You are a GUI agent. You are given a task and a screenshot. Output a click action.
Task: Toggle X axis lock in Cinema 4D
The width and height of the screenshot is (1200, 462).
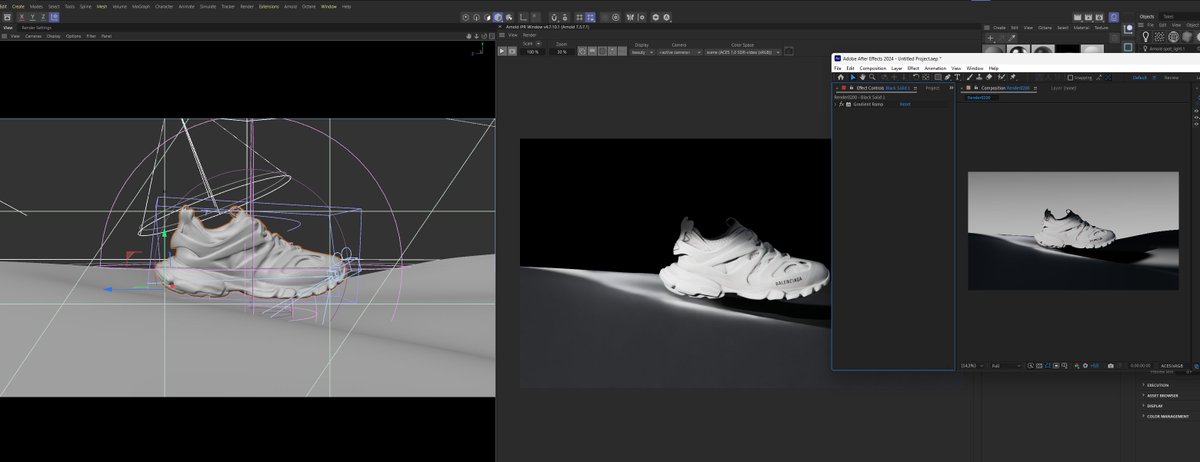[x=22, y=16]
